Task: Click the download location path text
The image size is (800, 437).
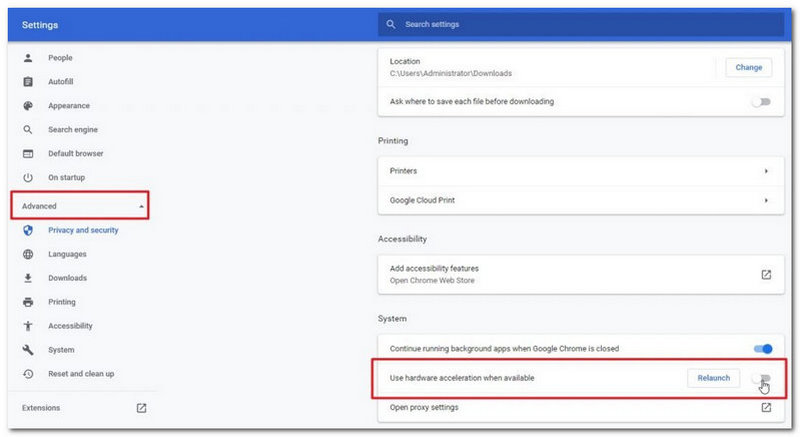Action: [x=451, y=73]
